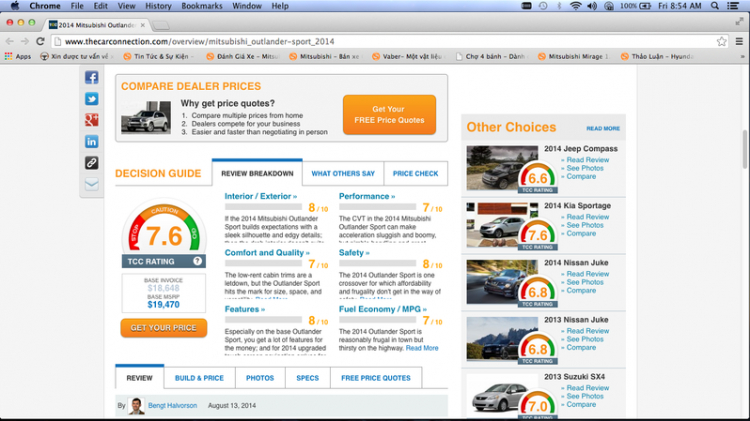Click the page vertical scrollbar
Image resolution: width=750 pixels, height=421 pixels.
tap(745, 149)
